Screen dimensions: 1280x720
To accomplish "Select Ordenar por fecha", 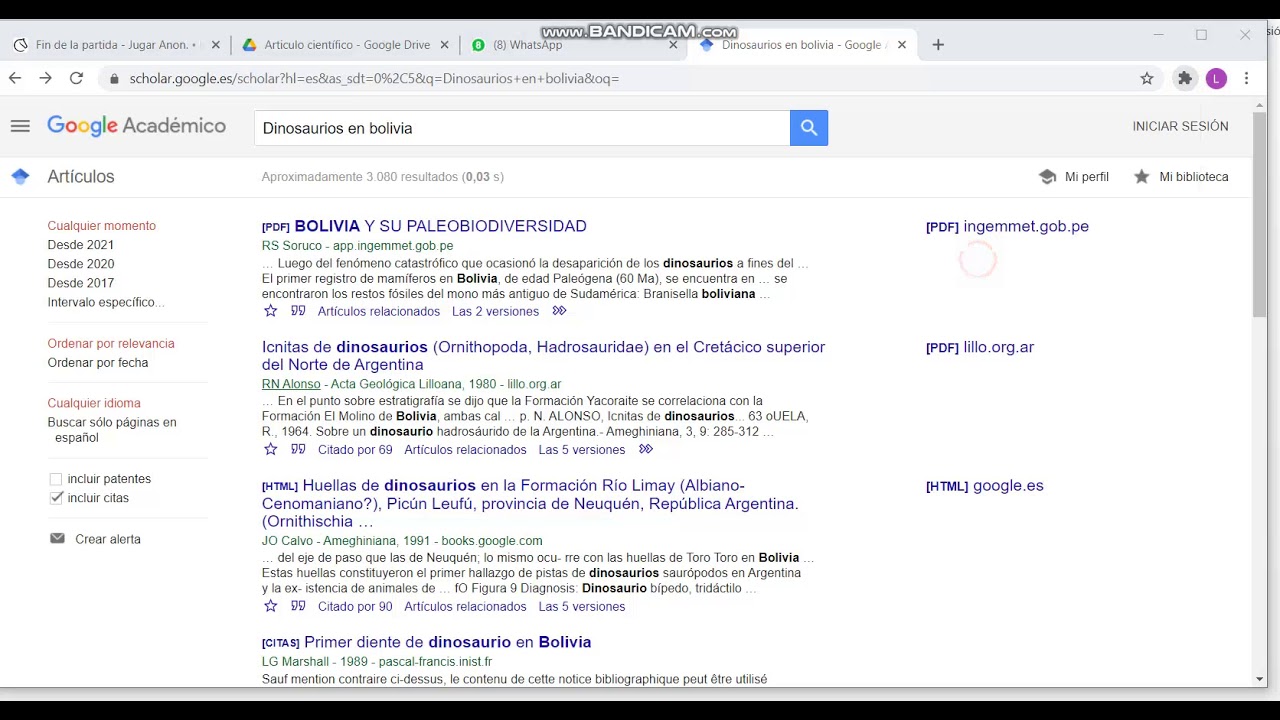I will click(97, 363).
